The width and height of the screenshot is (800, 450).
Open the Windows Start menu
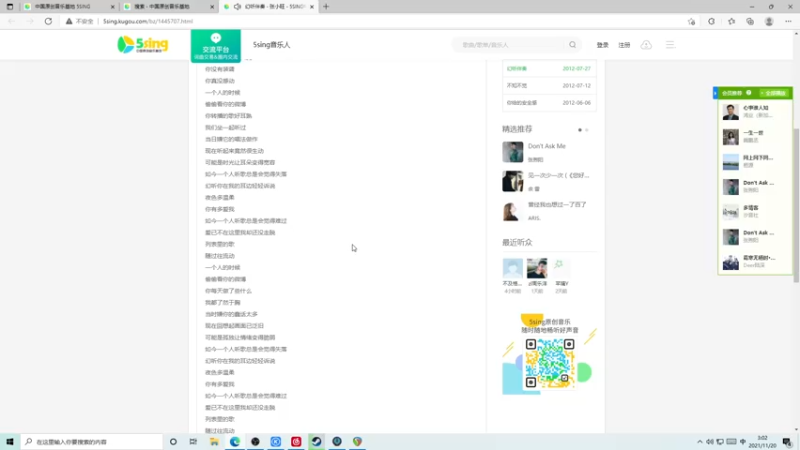(x=10, y=442)
